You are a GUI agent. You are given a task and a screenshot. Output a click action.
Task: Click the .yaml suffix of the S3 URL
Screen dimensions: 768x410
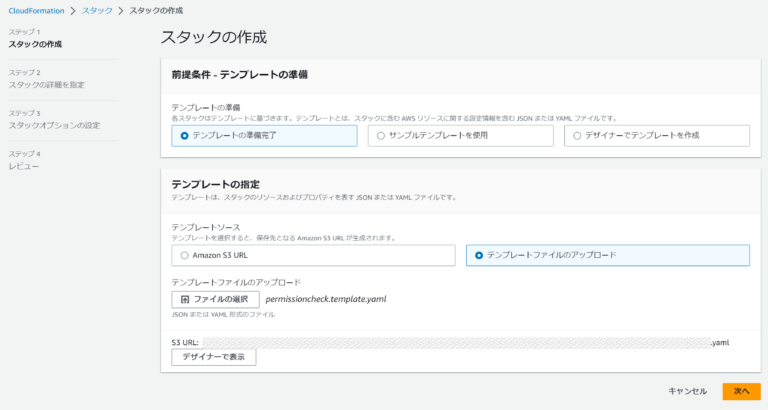720,342
